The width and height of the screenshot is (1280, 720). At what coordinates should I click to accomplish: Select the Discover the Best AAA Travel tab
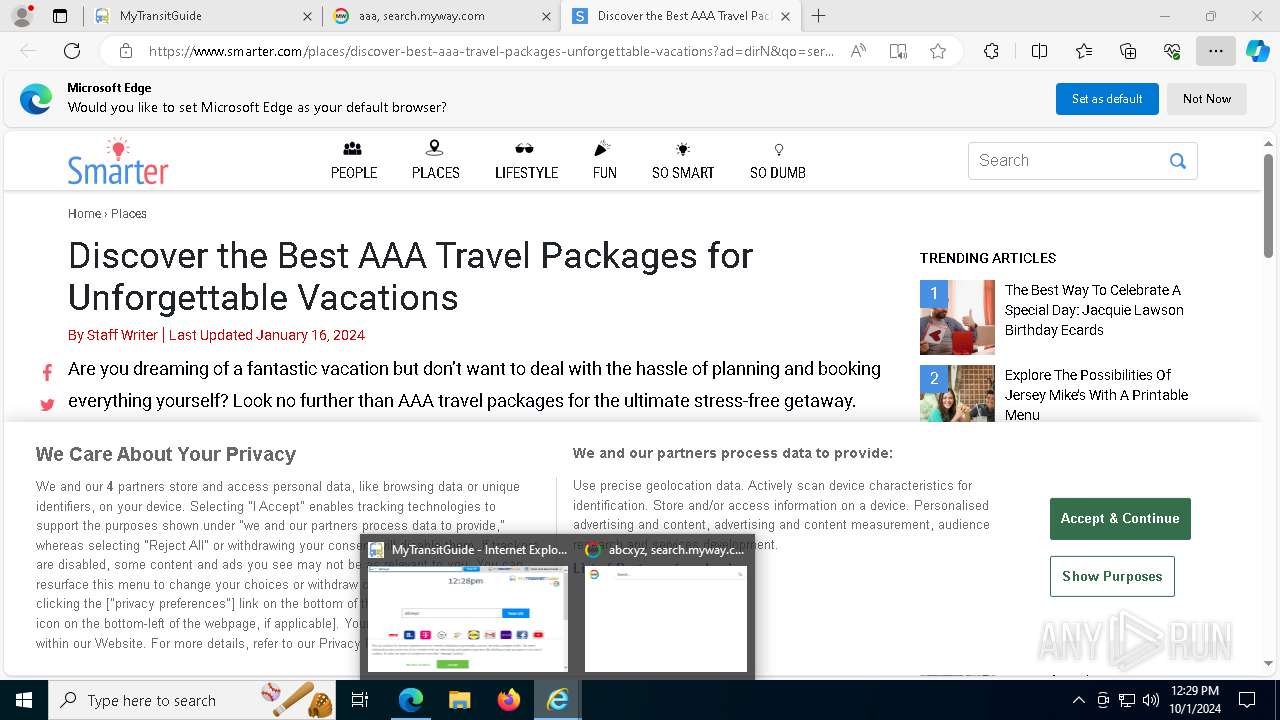[x=680, y=16]
